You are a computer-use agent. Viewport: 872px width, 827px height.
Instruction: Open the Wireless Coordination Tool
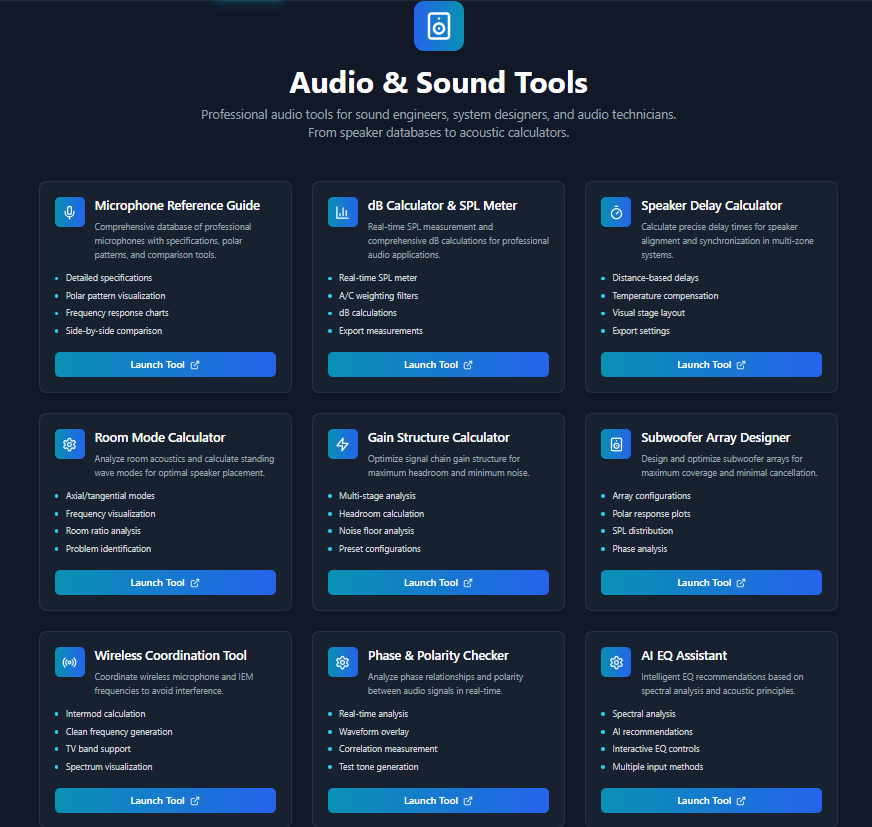[165, 800]
